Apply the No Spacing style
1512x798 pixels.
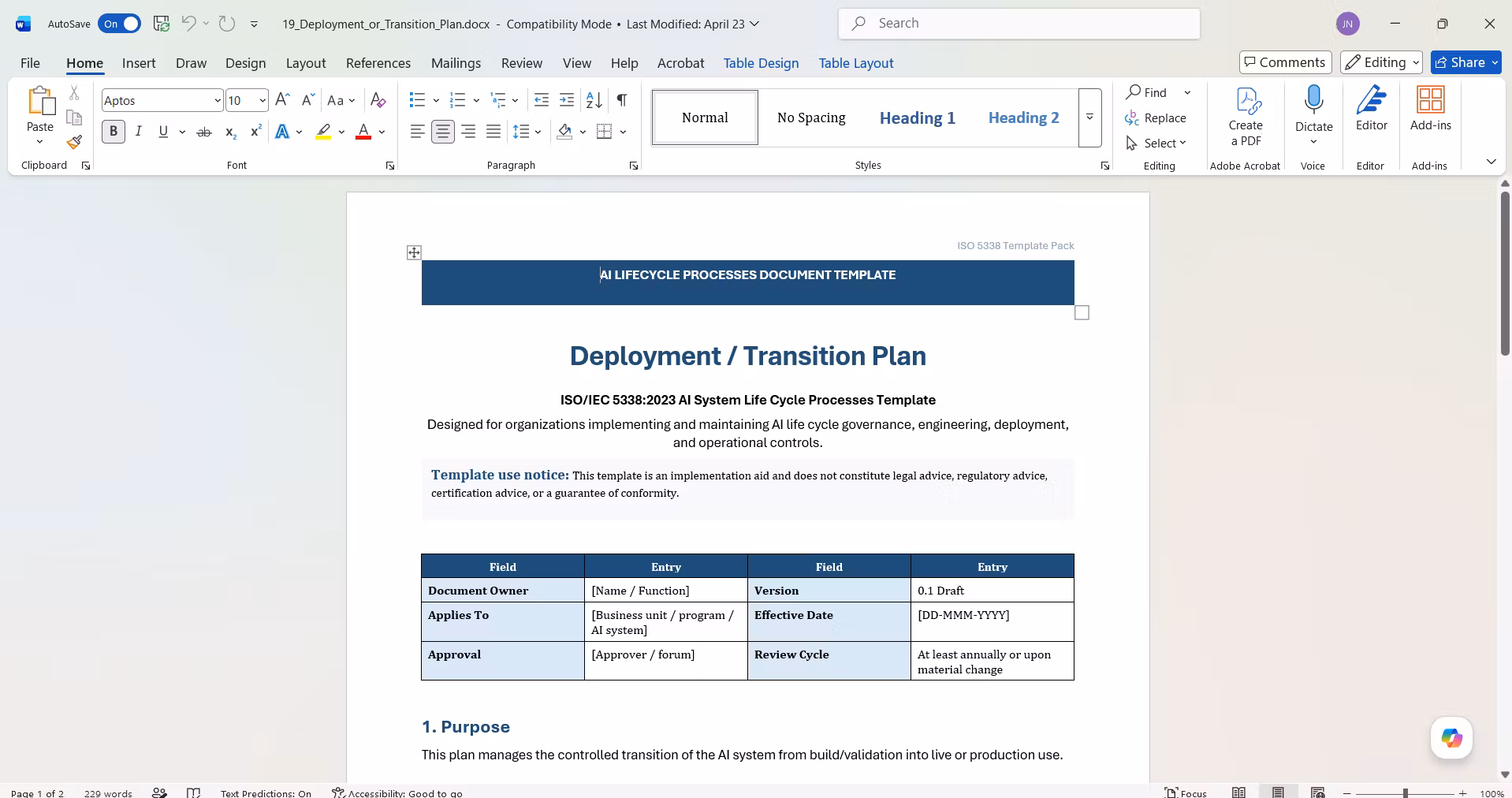point(811,117)
